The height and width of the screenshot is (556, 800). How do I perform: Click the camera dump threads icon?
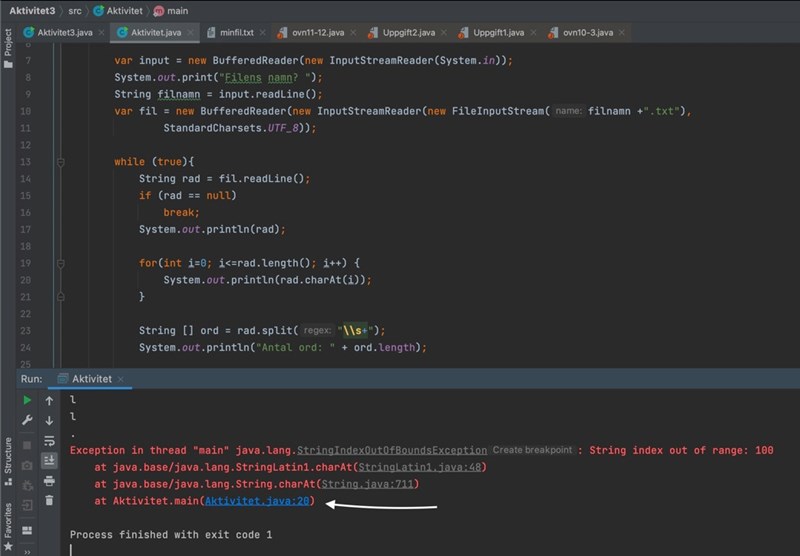coord(27,464)
